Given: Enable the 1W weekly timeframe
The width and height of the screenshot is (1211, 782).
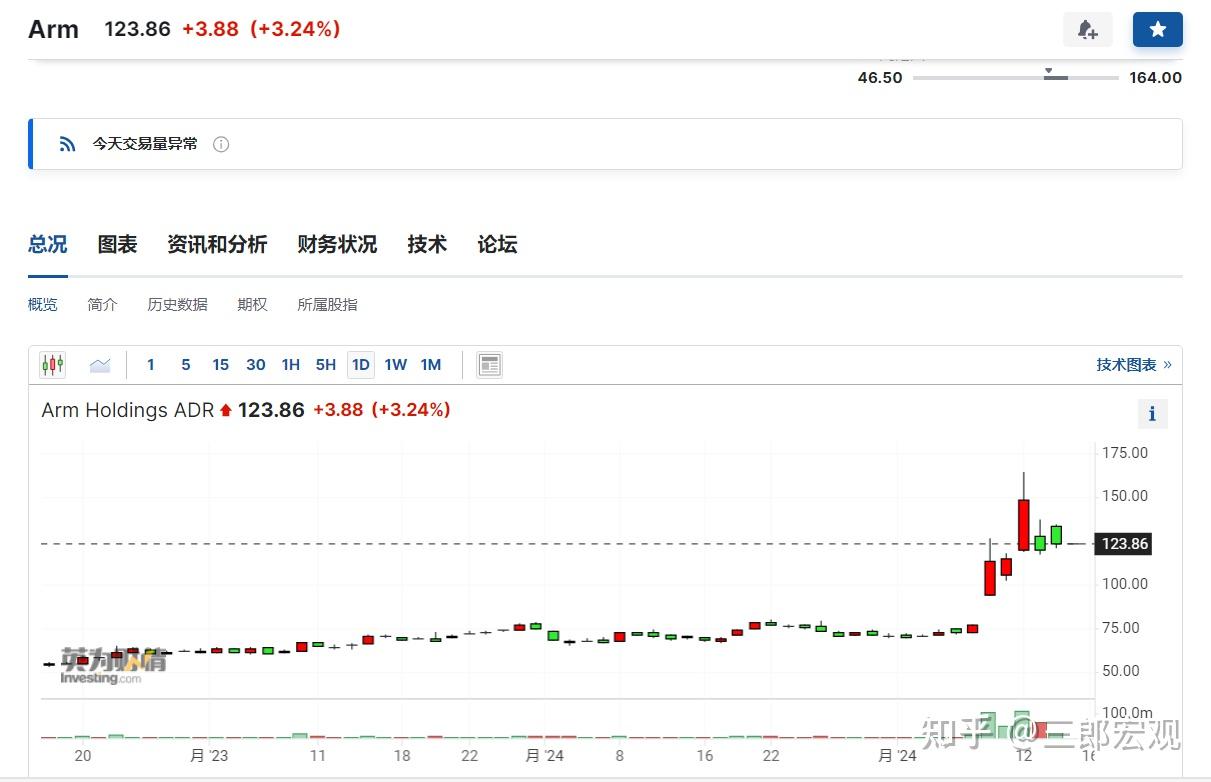Looking at the screenshot, I should (395, 364).
